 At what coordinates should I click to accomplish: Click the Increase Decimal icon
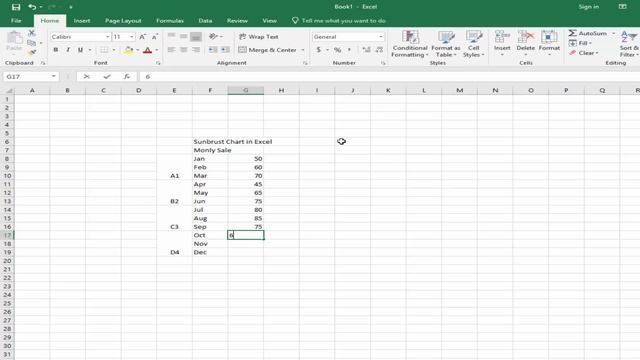coord(367,50)
